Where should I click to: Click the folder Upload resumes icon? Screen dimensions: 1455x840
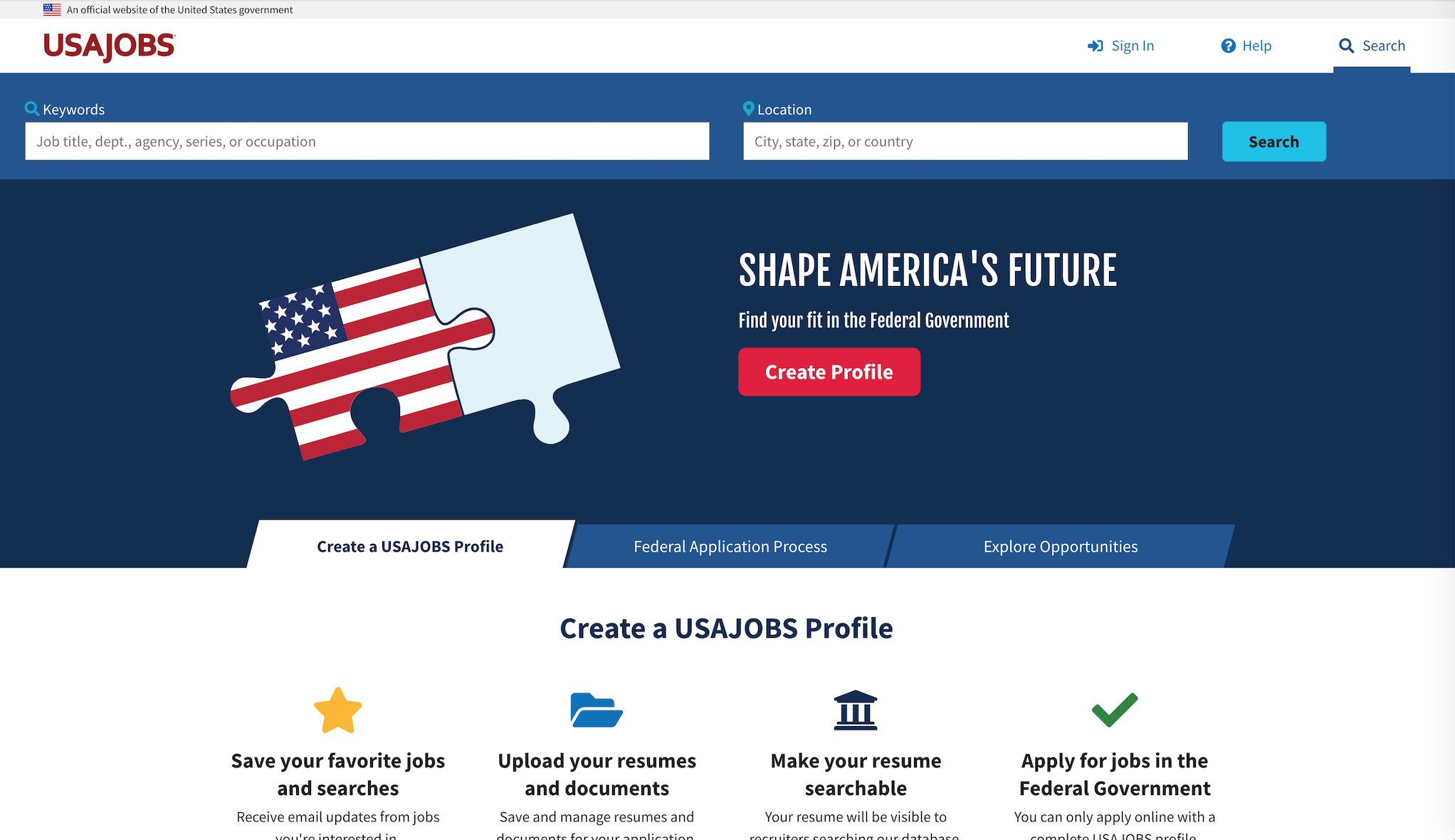click(597, 711)
